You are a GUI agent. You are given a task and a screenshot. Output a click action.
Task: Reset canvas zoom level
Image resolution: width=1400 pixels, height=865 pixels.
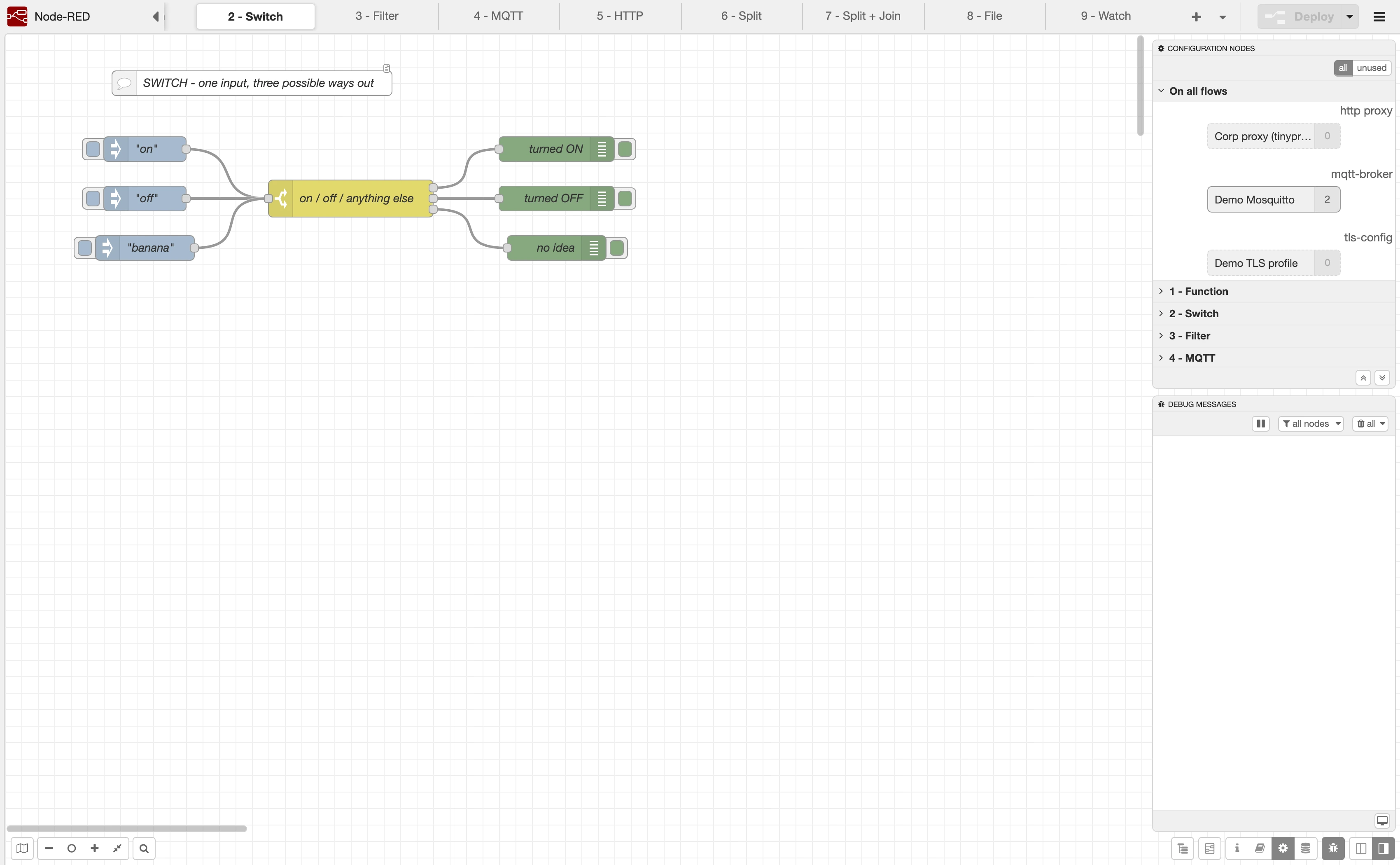[72, 849]
